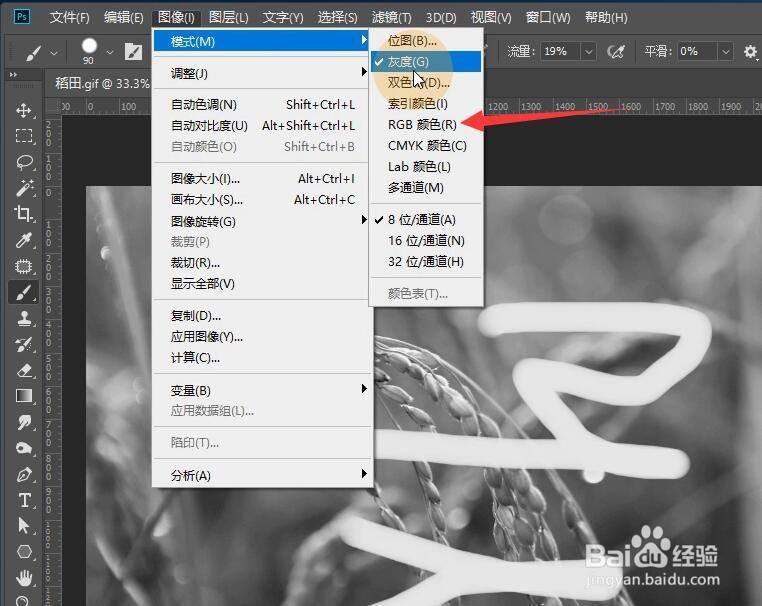Image resolution: width=762 pixels, height=606 pixels.
Task: Switch to RGB 颜色(R) mode
Action: 426,125
